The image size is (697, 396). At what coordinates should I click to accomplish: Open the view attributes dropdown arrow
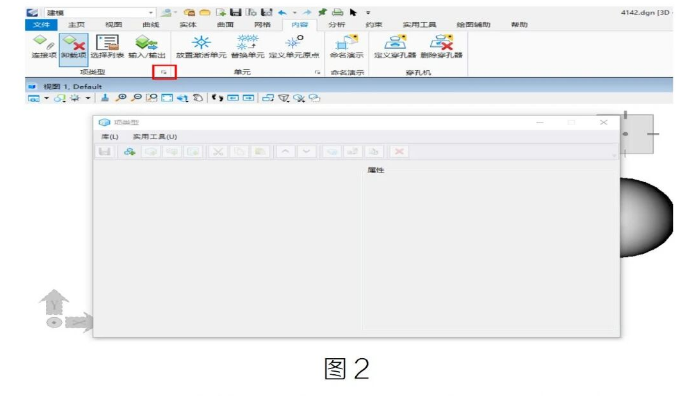[x=46, y=98]
